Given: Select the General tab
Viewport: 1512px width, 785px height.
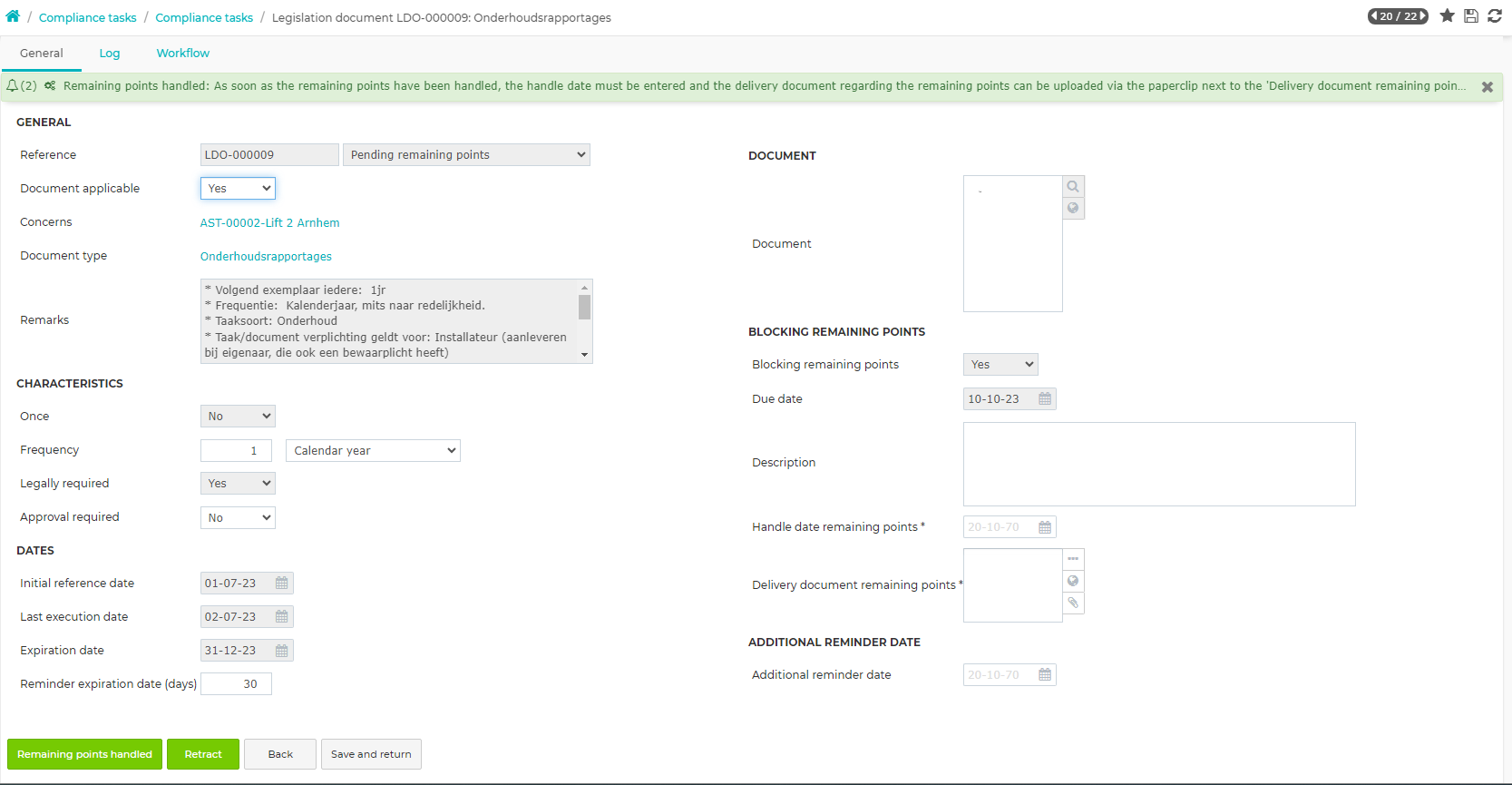Looking at the screenshot, I should pyautogui.click(x=42, y=54).
